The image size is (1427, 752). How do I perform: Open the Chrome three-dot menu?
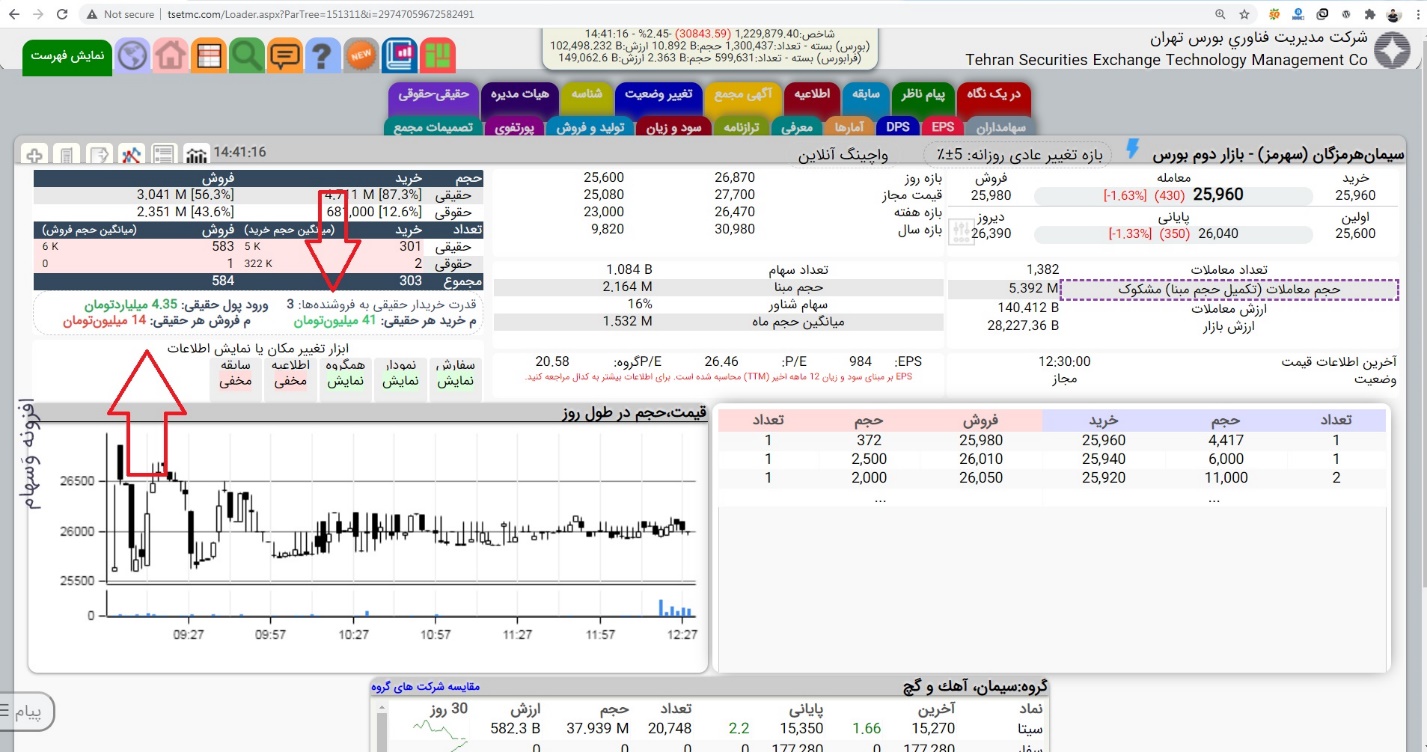coord(1417,14)
